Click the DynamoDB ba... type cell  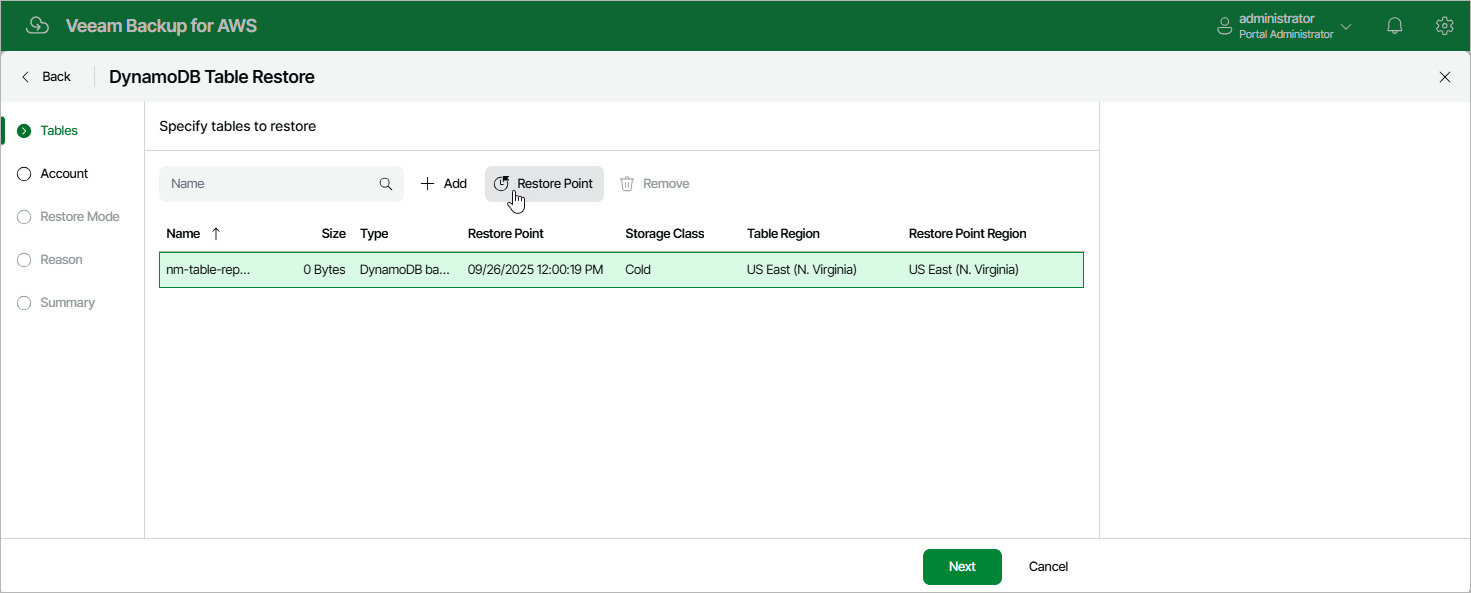coord(405,270)
